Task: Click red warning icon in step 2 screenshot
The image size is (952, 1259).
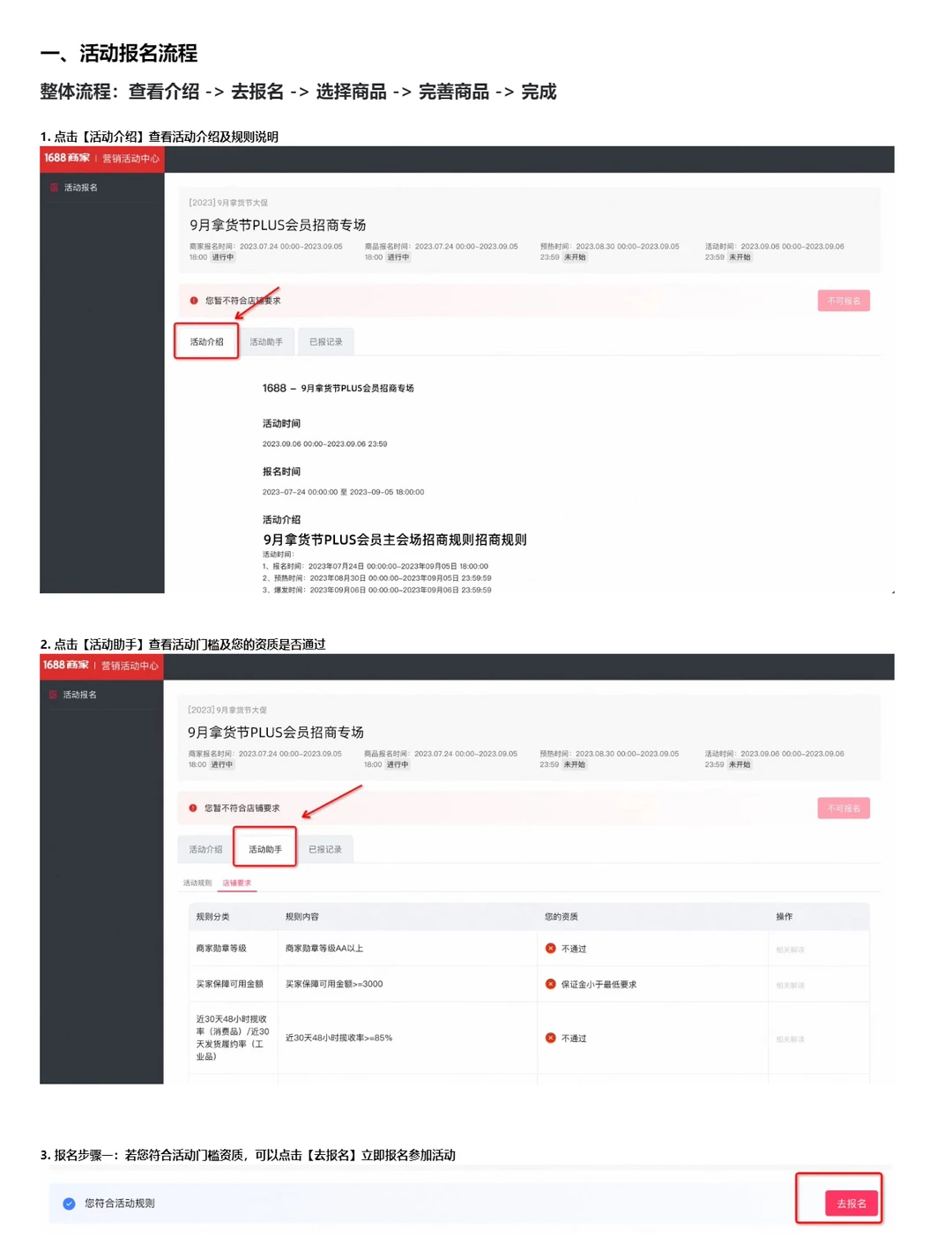Action: point(193,808)
